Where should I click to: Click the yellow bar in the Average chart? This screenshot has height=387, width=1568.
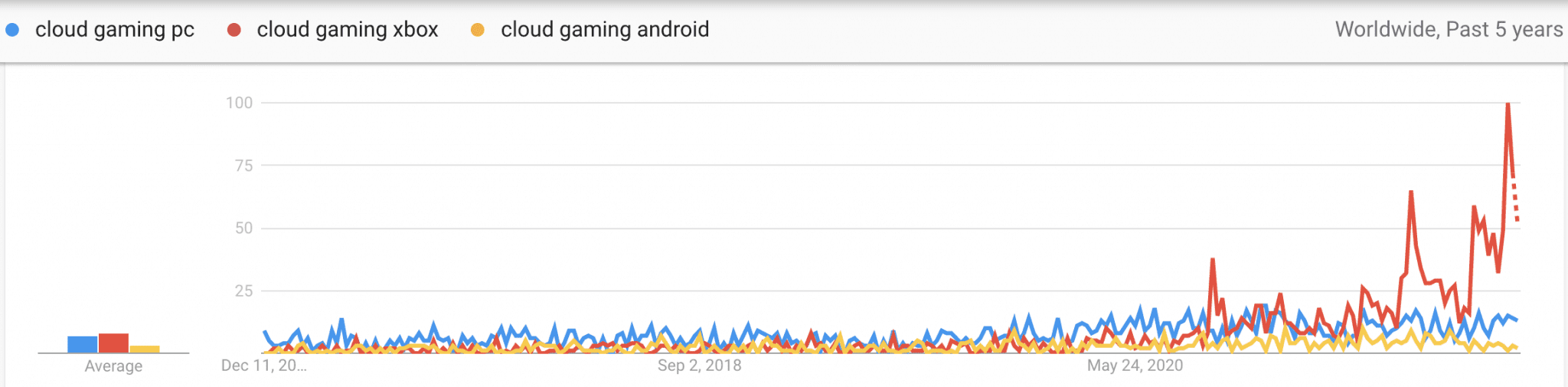(x=145, y=349)
